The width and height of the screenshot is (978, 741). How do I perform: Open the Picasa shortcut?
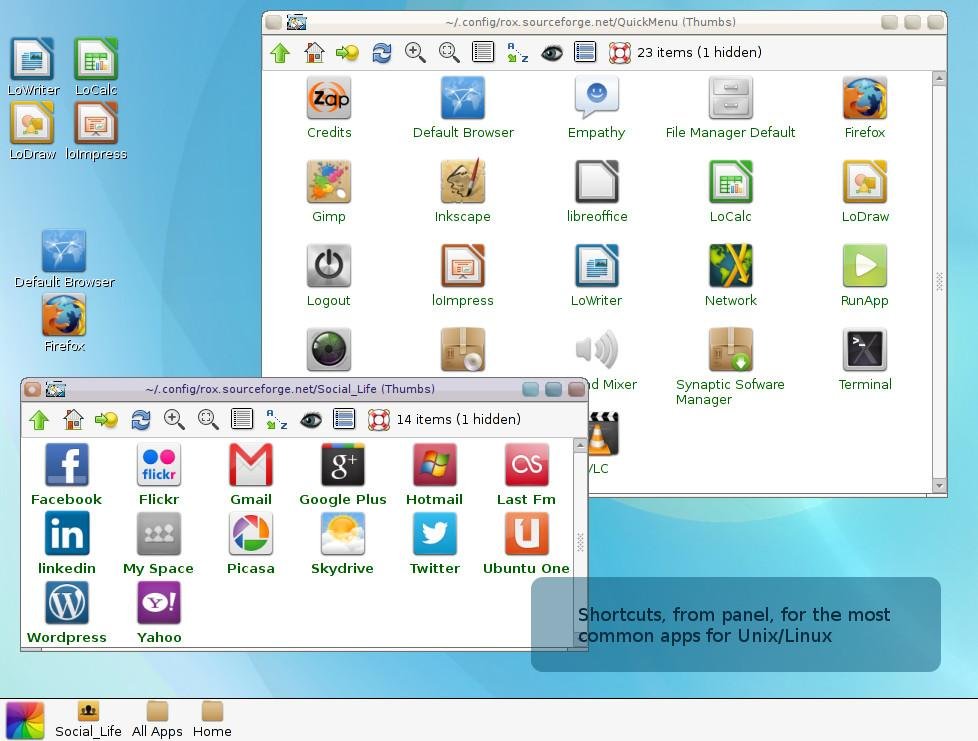pyautogui.click(x=251, y=534)
